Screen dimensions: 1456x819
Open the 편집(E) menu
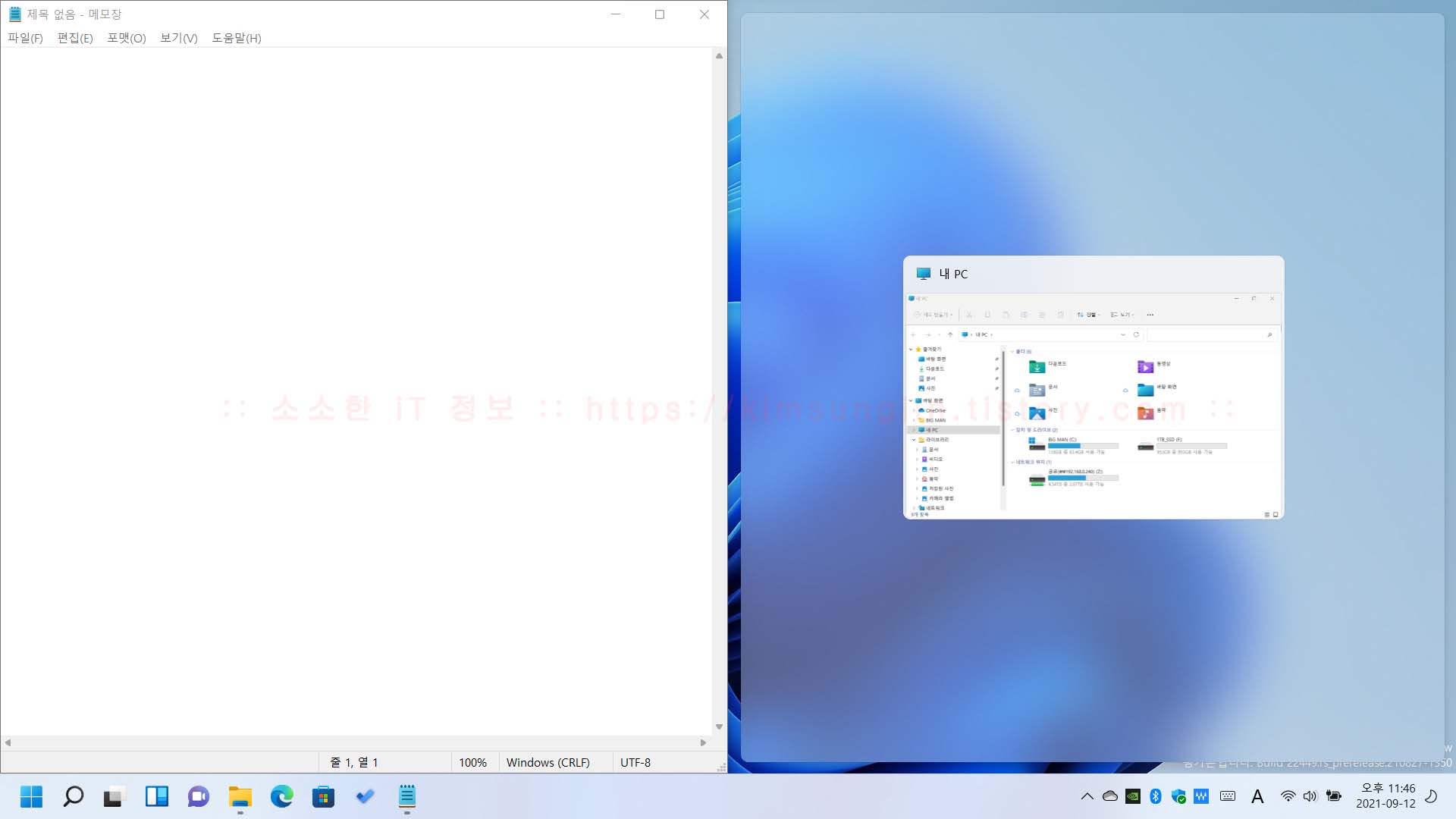pyautogui.click(x=75, y=38)
